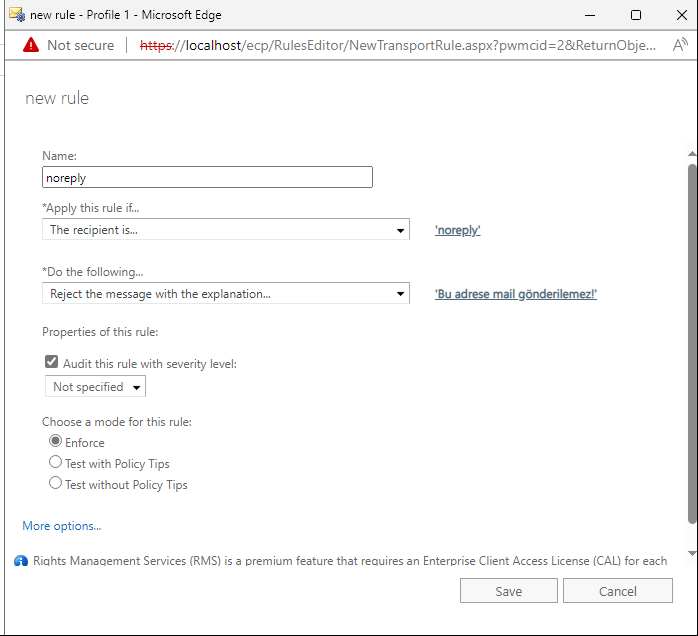Click the blue info icon beside Rights Management text
The height and width of the screenshot is (636, 698).
point(20,561)
